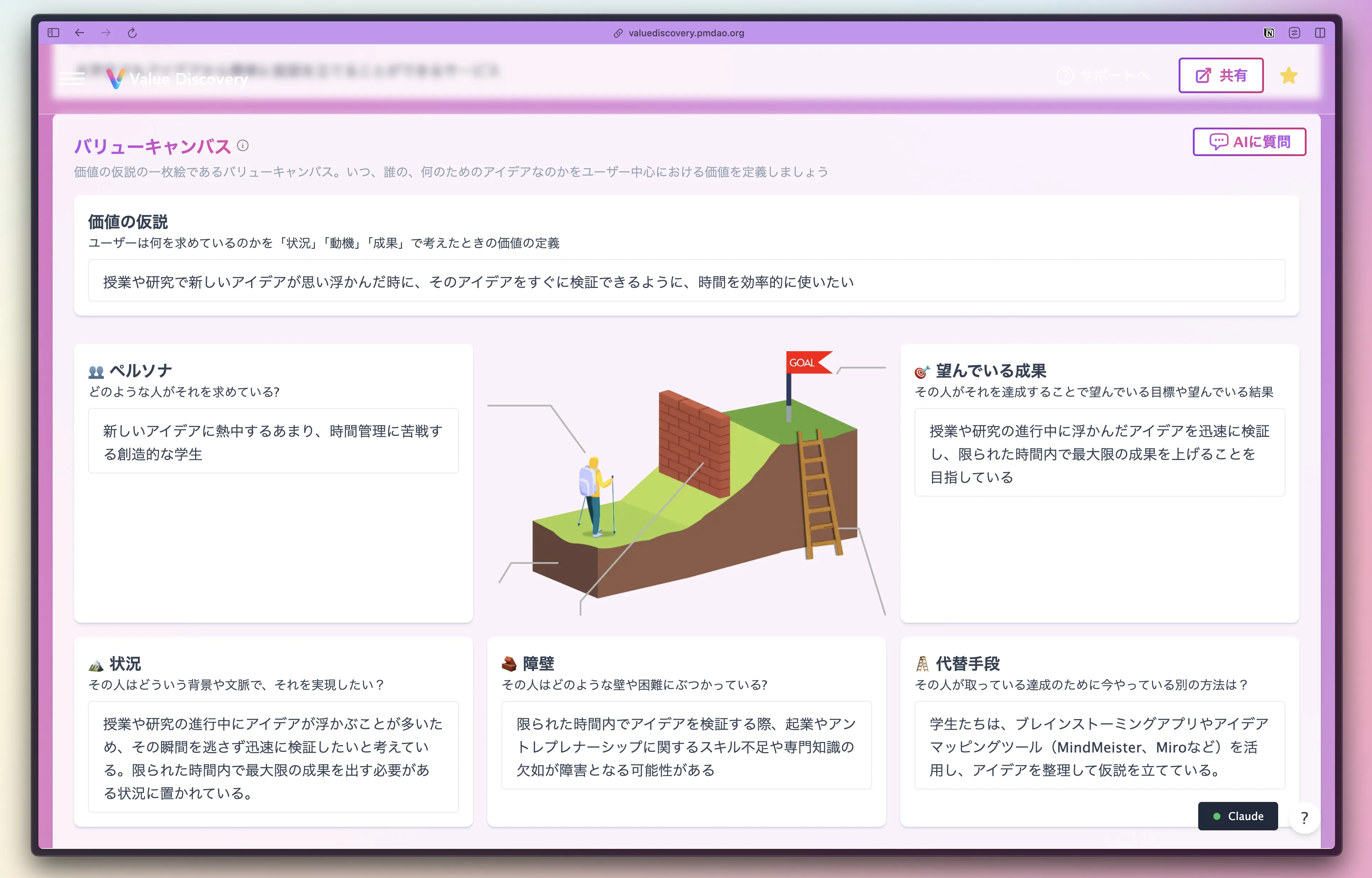This screenshot has height=878, width=1372.
Task: Toggle the split view icon in browser toolbar
Action: pyautogui.click(x=1320, y=33)
